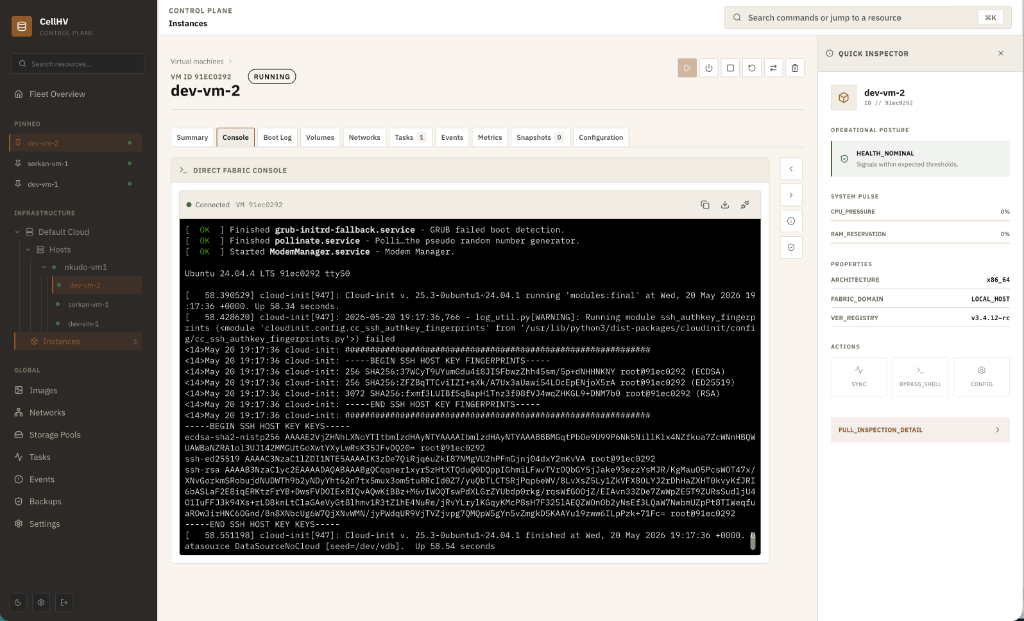1024x621 pixels.
Task: Collapse the Hosts tree node
Action: [28, 249]
